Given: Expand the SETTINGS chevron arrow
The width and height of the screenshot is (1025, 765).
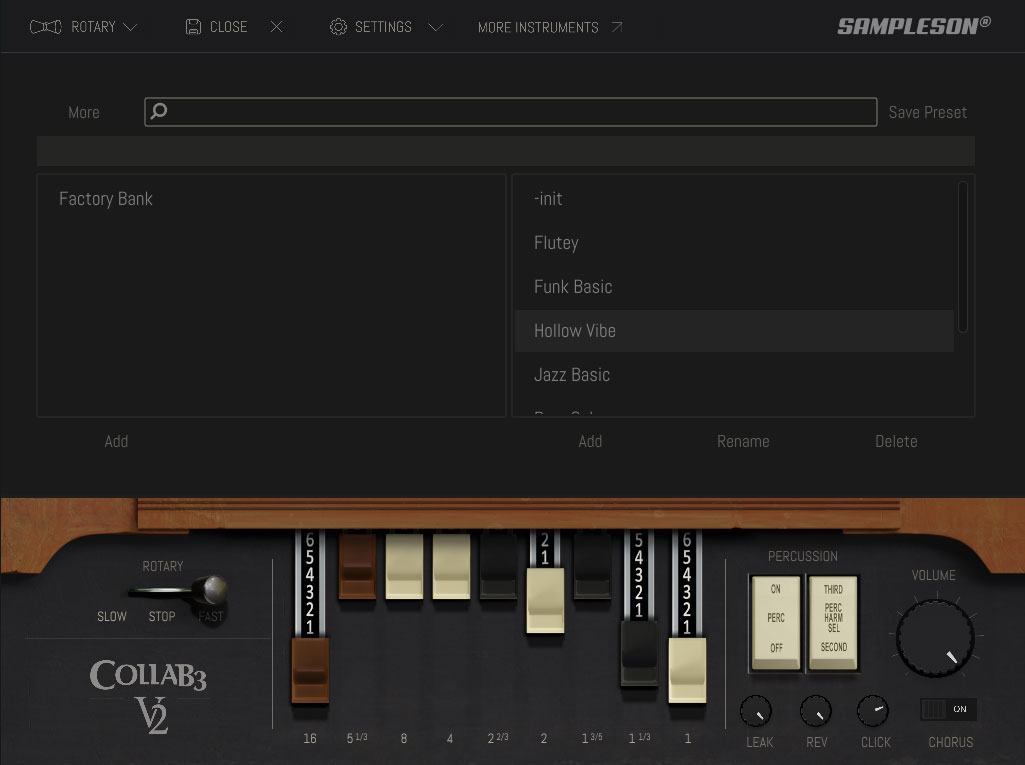Looking at the screenshot, I should point(435,27).
